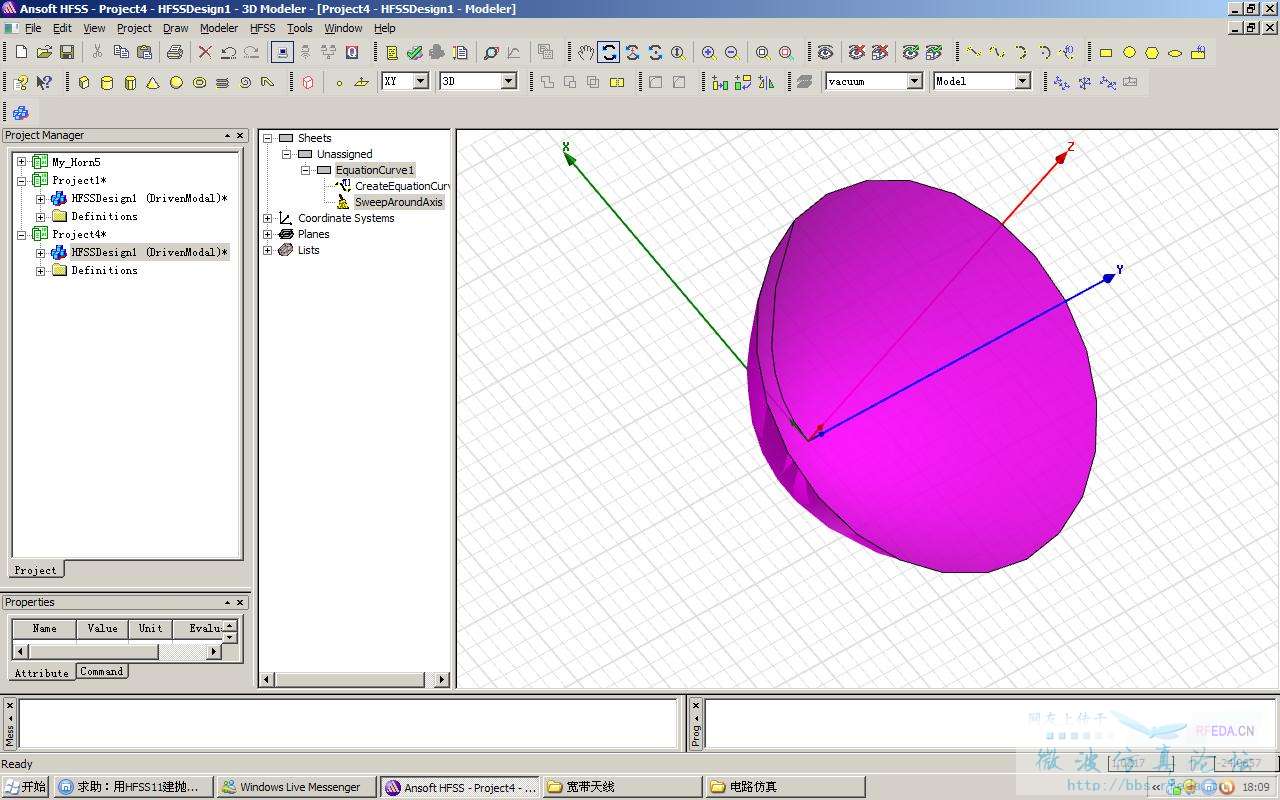The width and height of the screenshot is (1280, 800).
Task: Select EquationCurve1 in the model tree
Action: pos(374,170)
